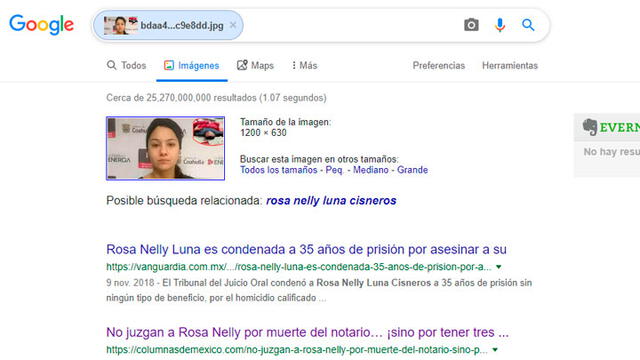Click the uploaded image chip thumbnail
Viewport: 640px width, 360px height.
pyautogui.click(x=120, y=25)
